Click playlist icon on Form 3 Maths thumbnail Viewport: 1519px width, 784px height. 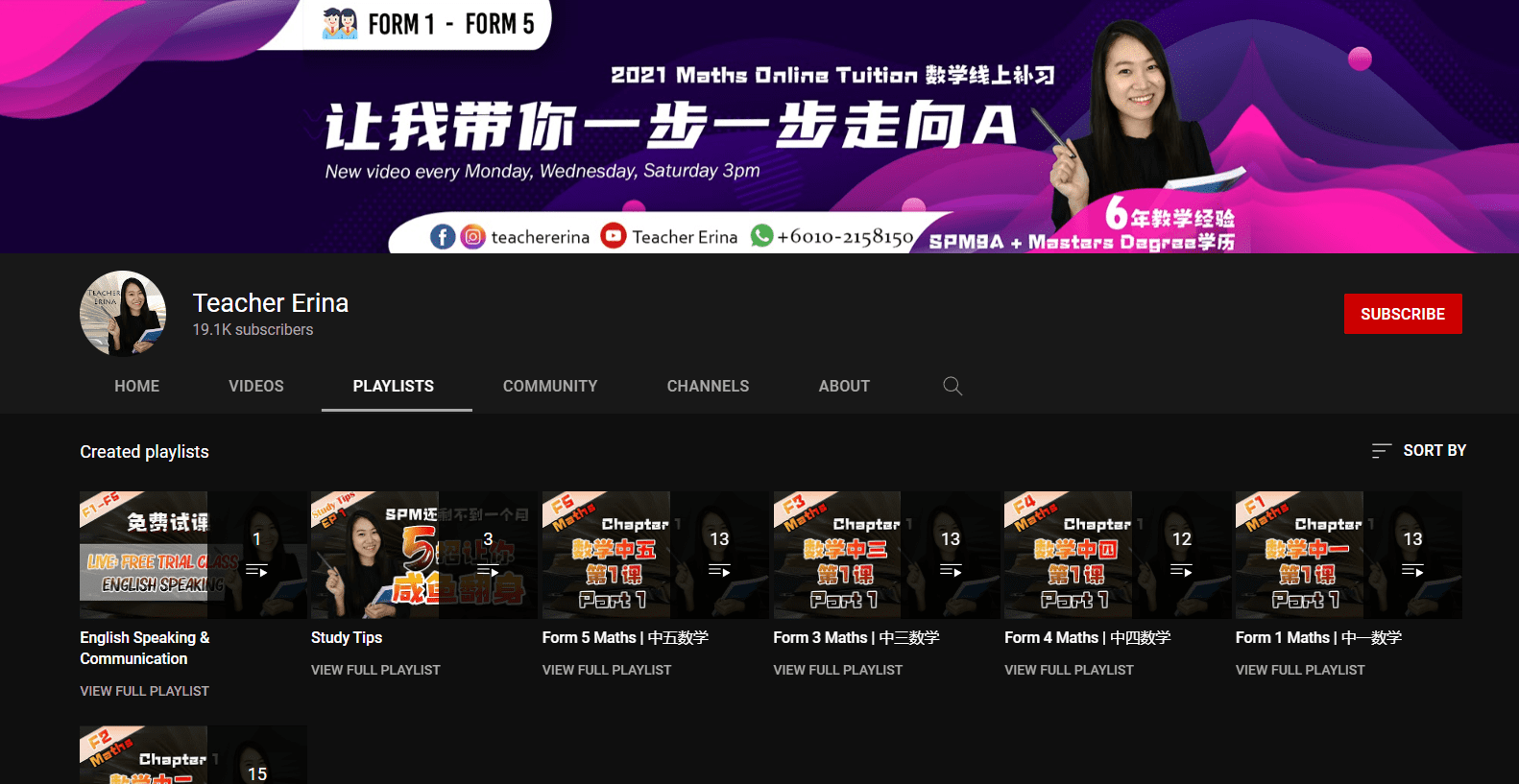951,571
